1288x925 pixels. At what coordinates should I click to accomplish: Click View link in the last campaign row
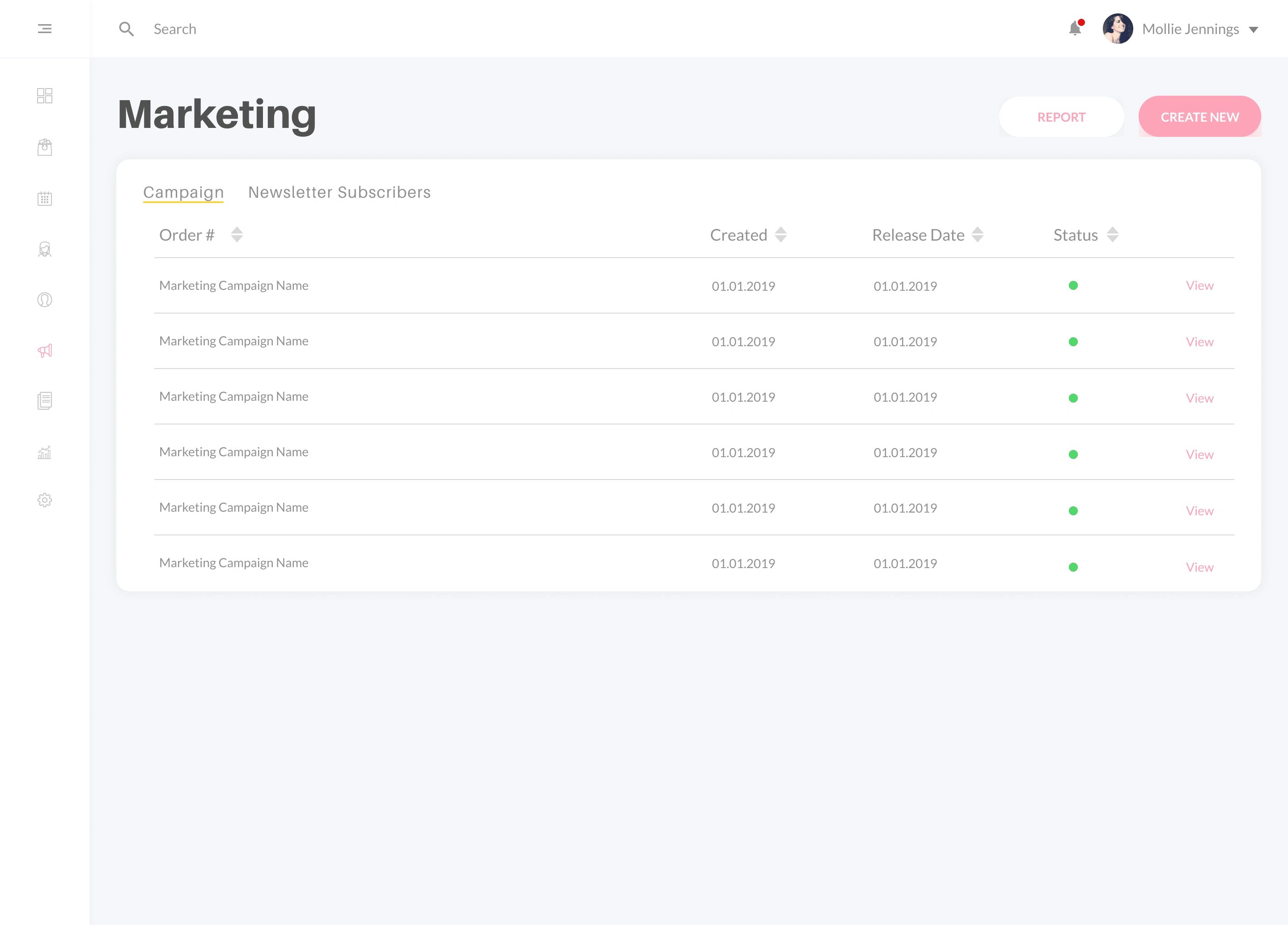[1199, 567]
